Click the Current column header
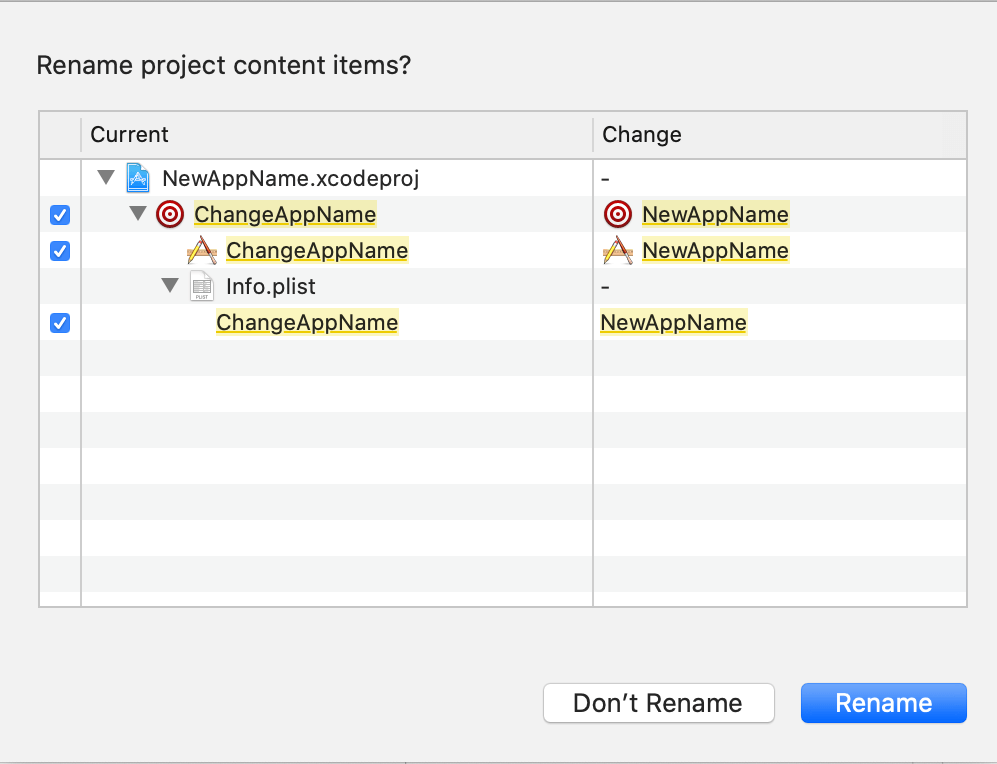Image resolution: width=997 pixels, height=764 pixels. pos(130,135)
